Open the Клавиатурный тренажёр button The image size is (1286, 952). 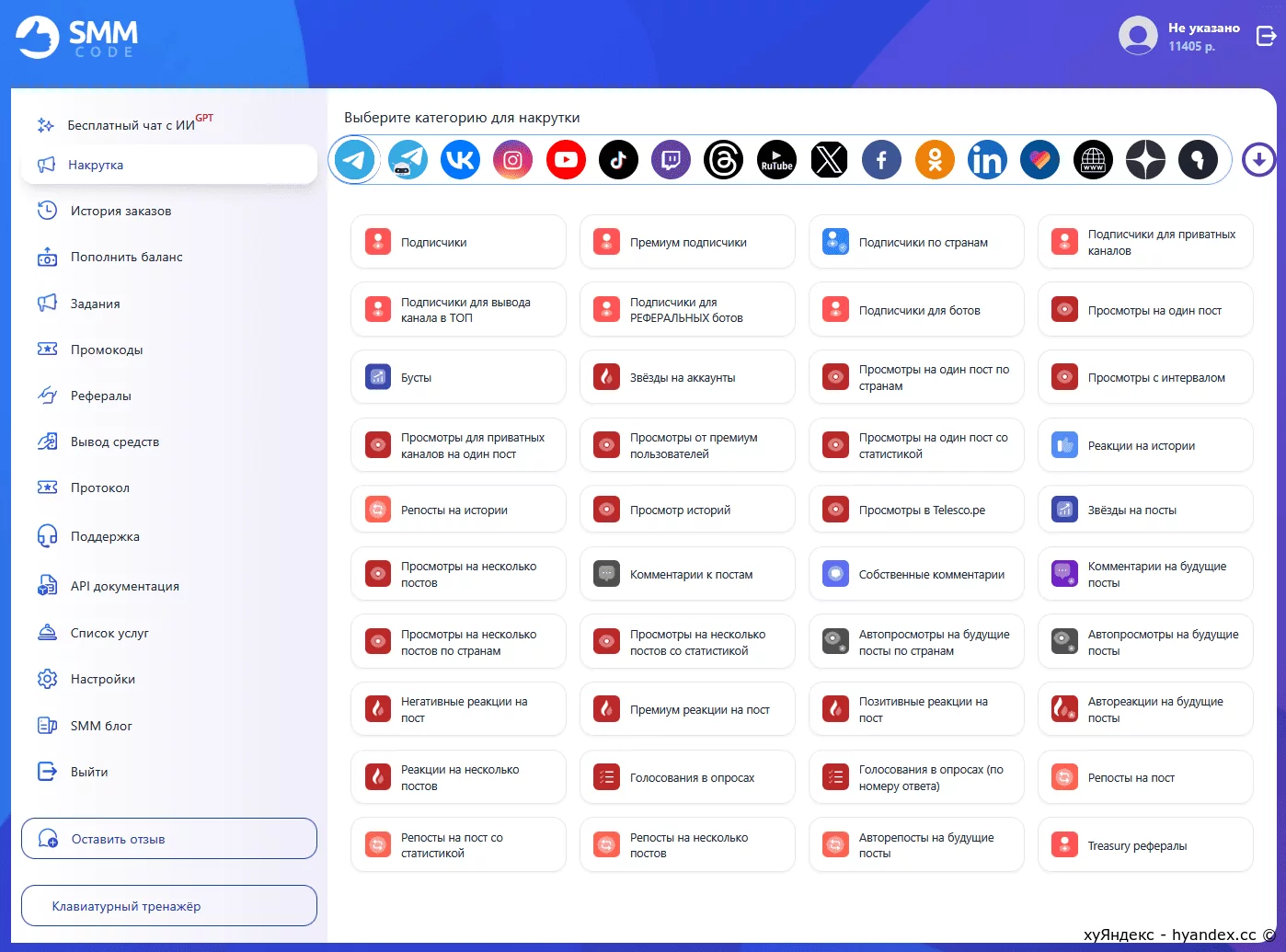coord(169,906)
